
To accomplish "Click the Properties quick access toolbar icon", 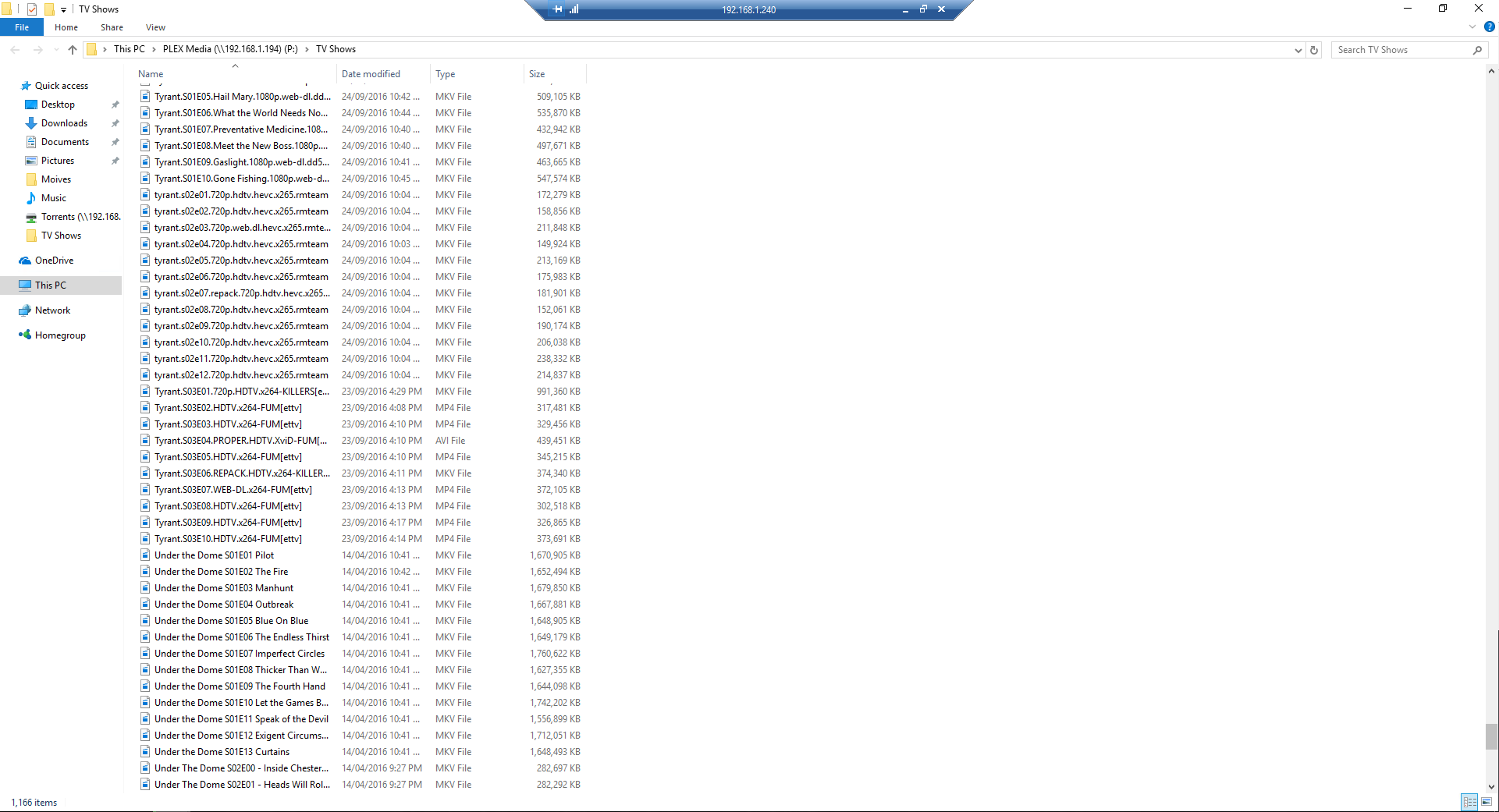I will [32, 9].
